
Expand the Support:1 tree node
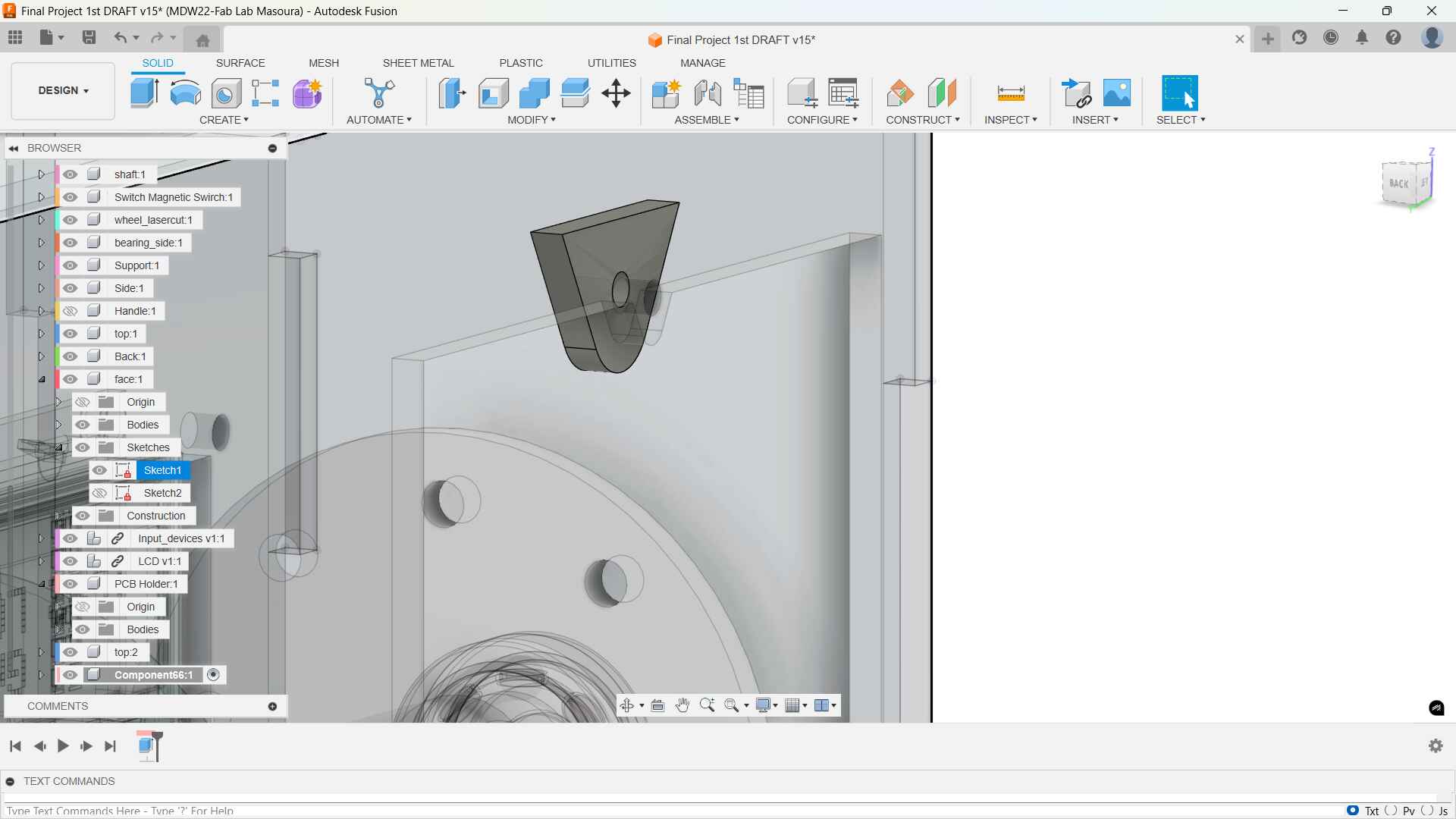click(x=41, y=265)
